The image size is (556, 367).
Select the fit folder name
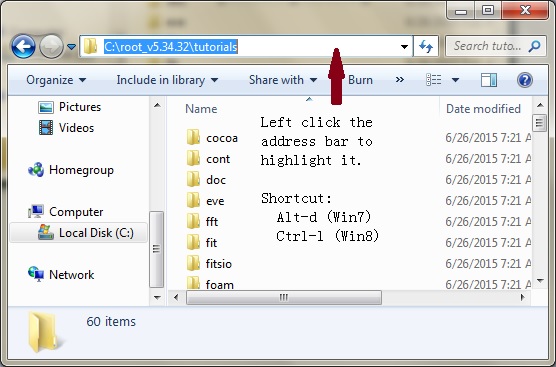coord(211,243)
